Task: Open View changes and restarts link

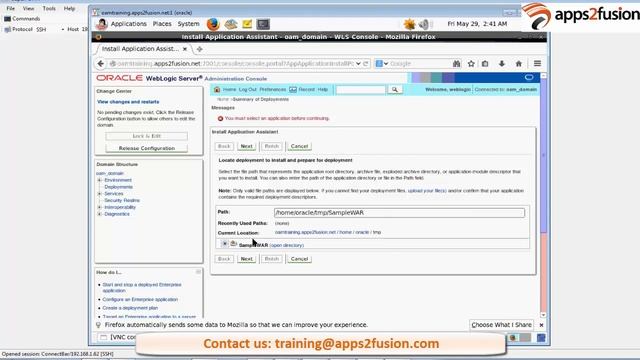Action: pos(128,102)
